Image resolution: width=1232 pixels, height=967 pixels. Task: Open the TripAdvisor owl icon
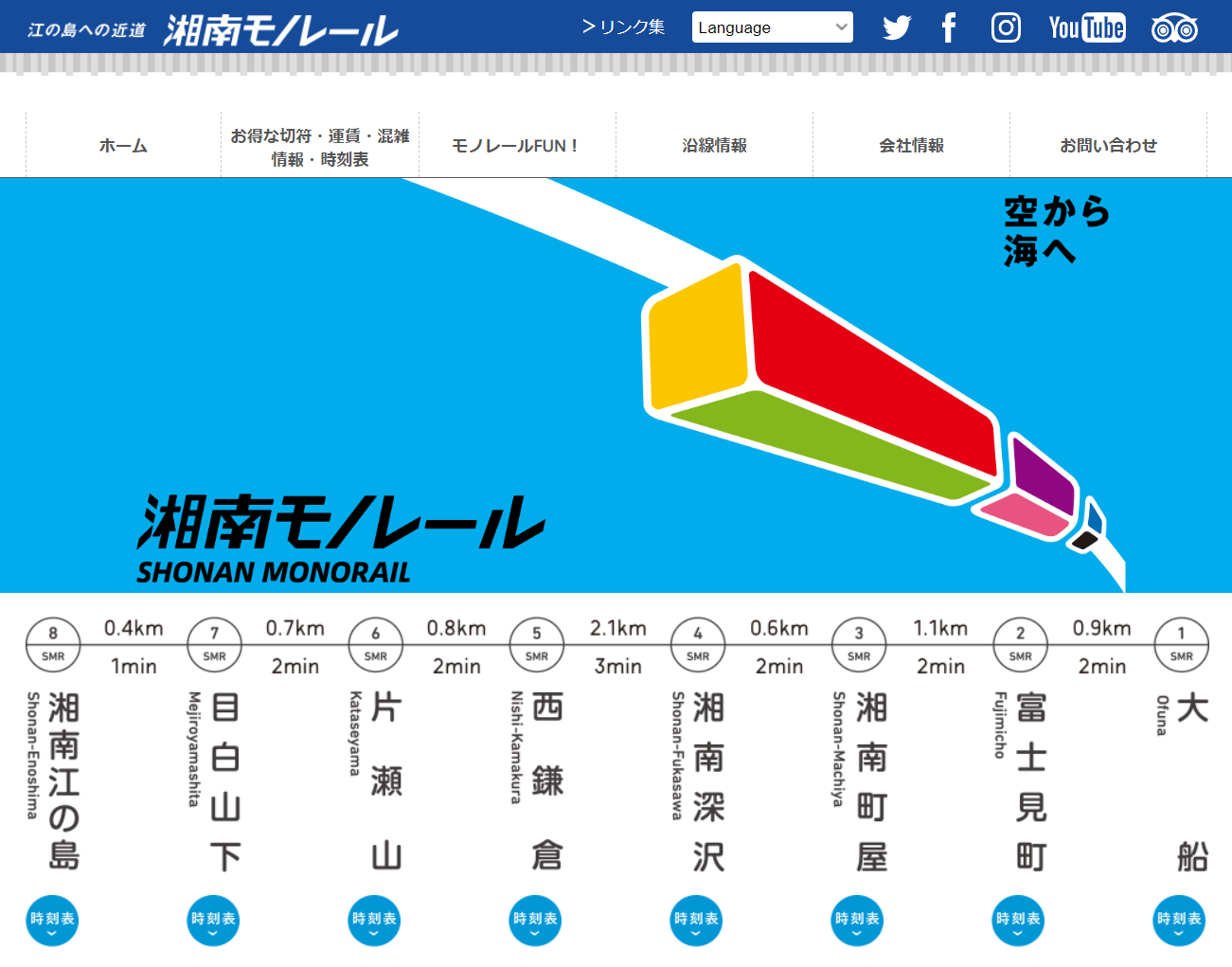(x=1174, y=28)
